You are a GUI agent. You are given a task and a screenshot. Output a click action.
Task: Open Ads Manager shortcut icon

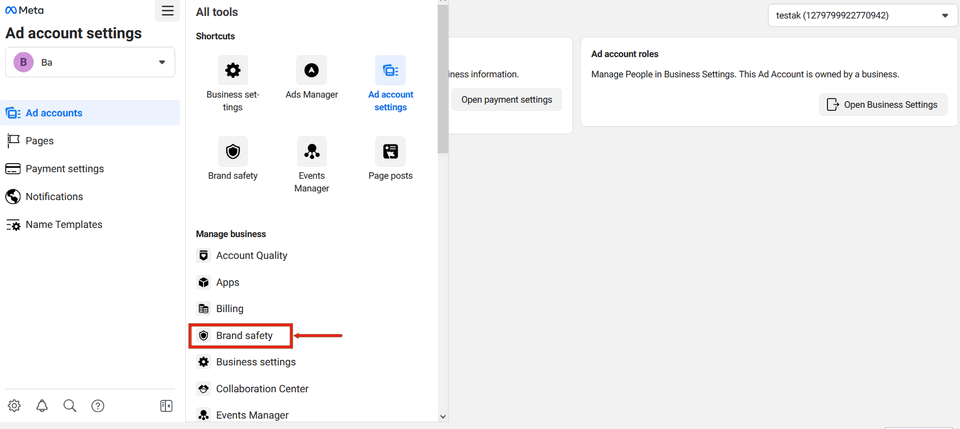311,71
